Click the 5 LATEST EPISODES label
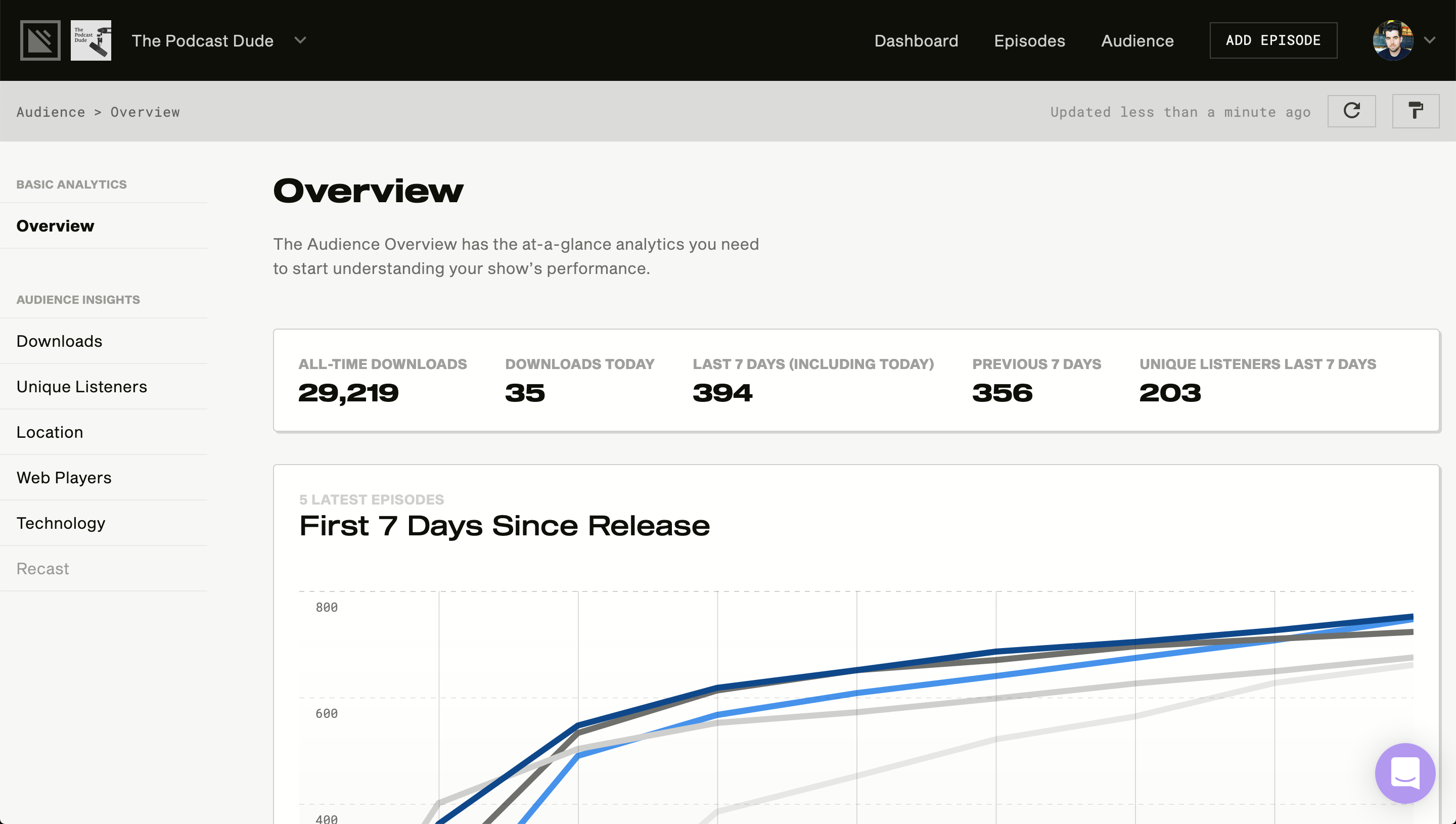Screen dimensions: 1456x824 click(x=371, y=500)
